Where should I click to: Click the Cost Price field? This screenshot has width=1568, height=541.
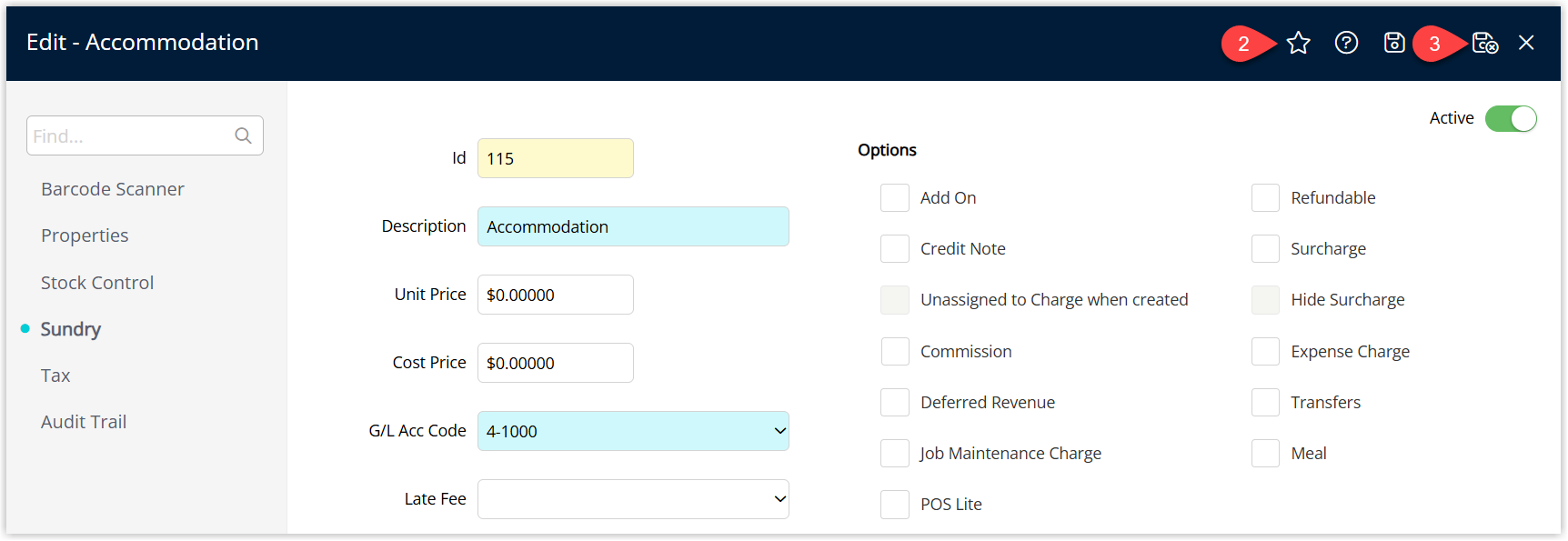click(x=555, y=363)
